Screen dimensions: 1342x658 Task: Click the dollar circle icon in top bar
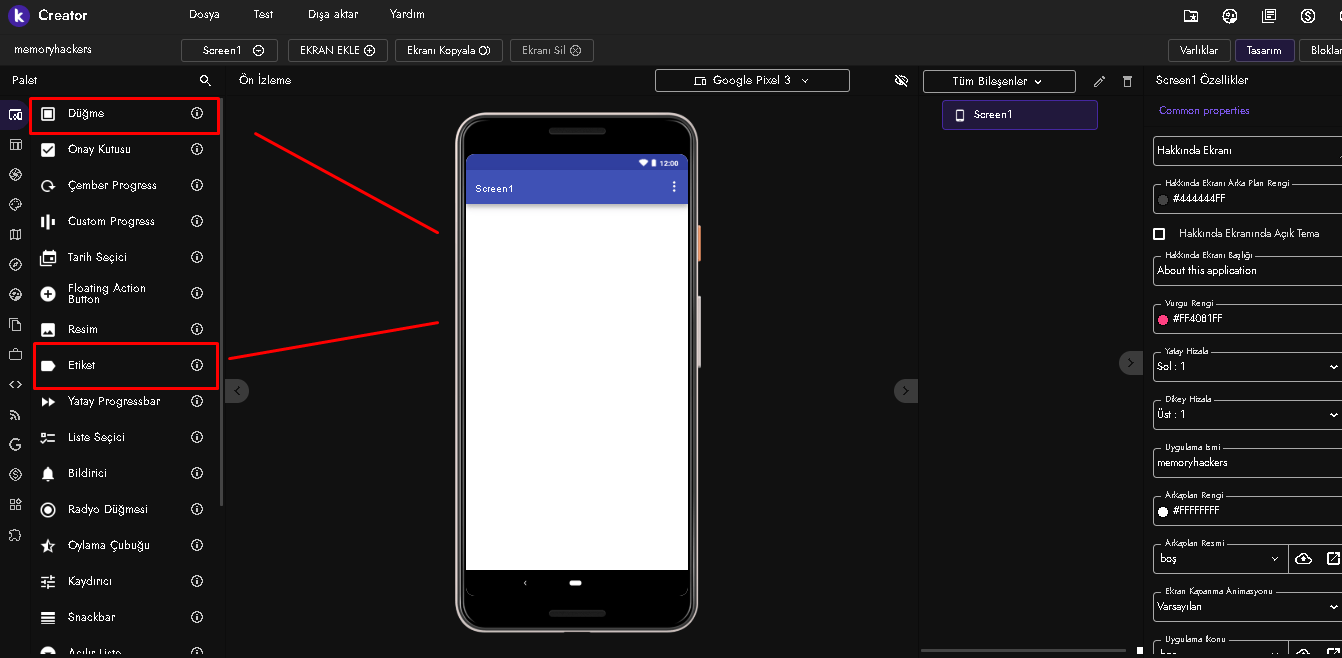click(x=1308, y=15)
